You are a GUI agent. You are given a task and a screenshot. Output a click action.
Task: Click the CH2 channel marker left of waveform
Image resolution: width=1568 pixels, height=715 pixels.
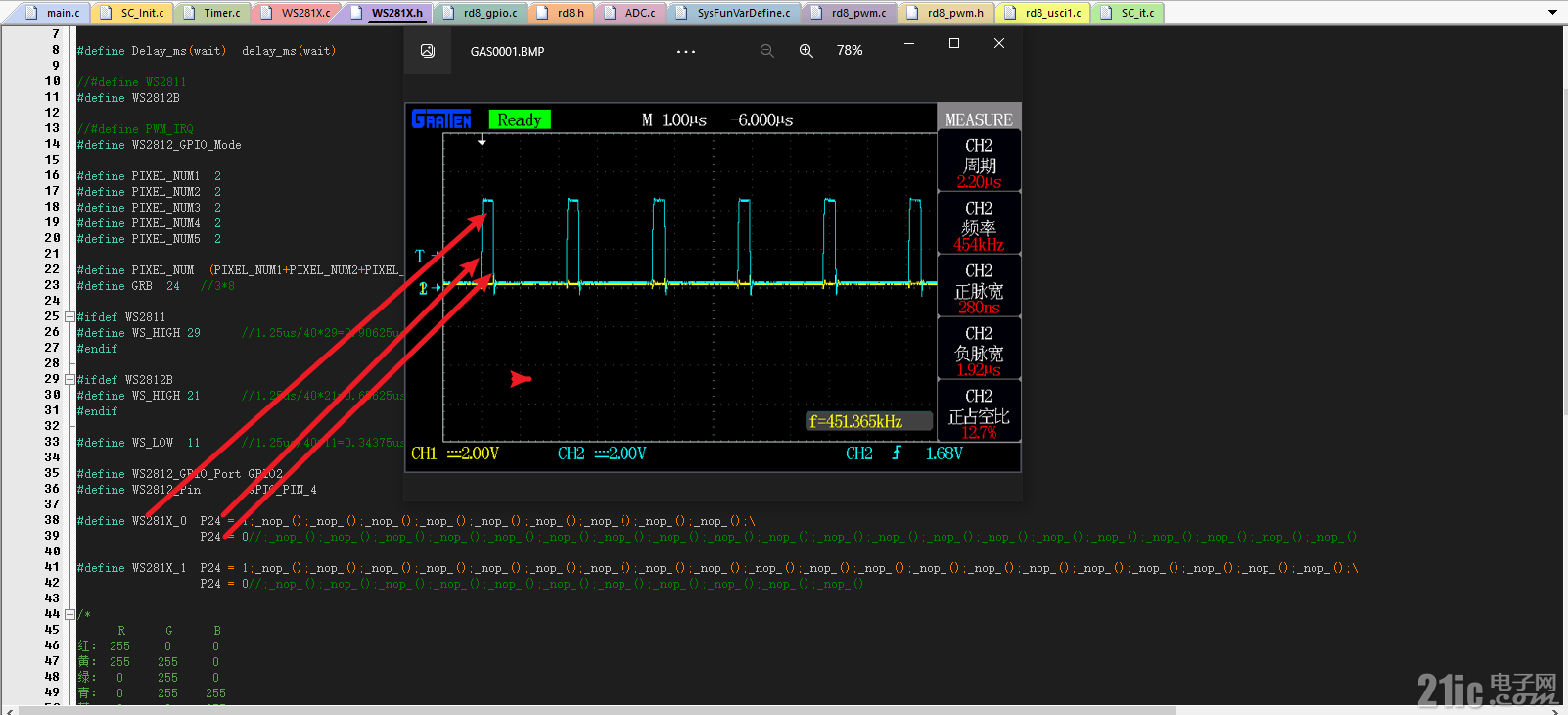428,289
